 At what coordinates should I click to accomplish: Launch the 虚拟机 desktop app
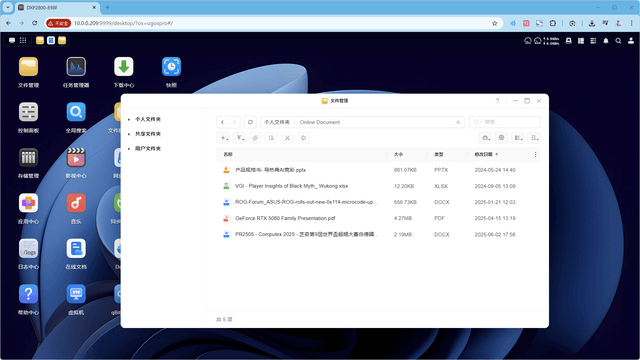[76, 294]
